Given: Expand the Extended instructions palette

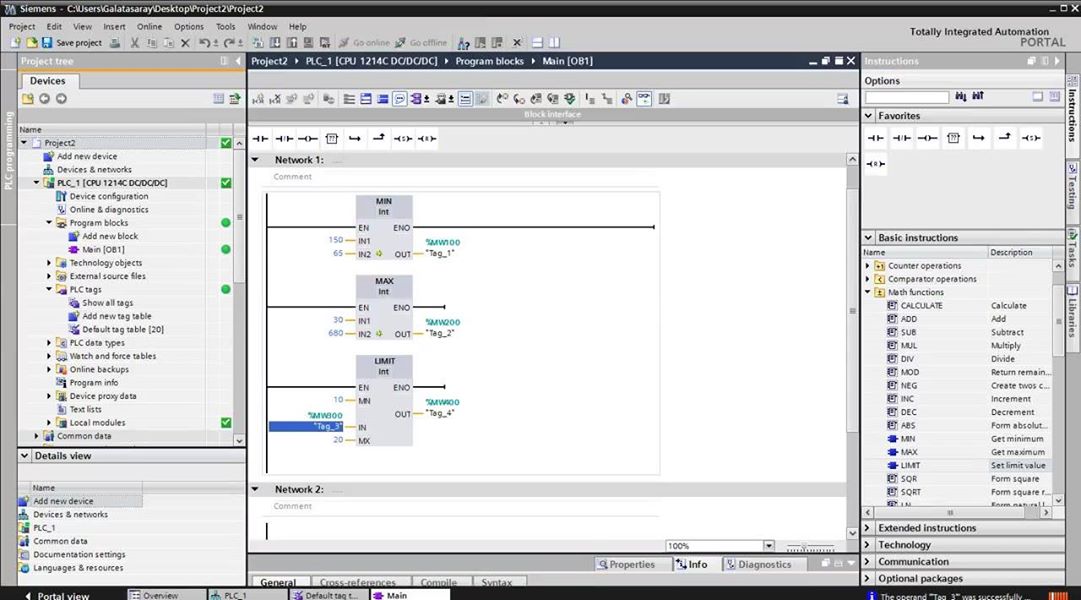Looking at the screenshot, I should [869, 528].
